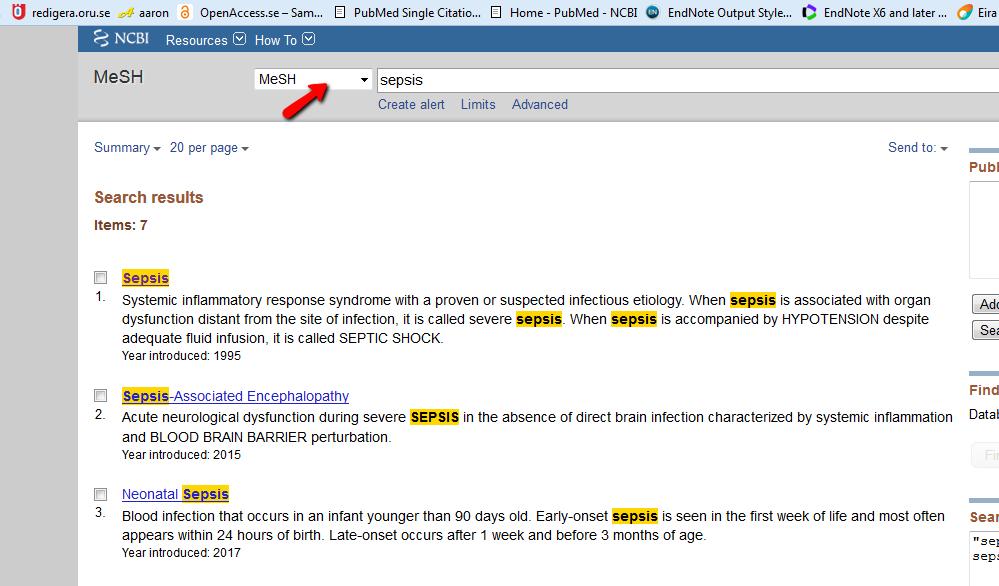The image size is (999, 586).
Task: Click in the sepsis search field
Action: [688, 80]
